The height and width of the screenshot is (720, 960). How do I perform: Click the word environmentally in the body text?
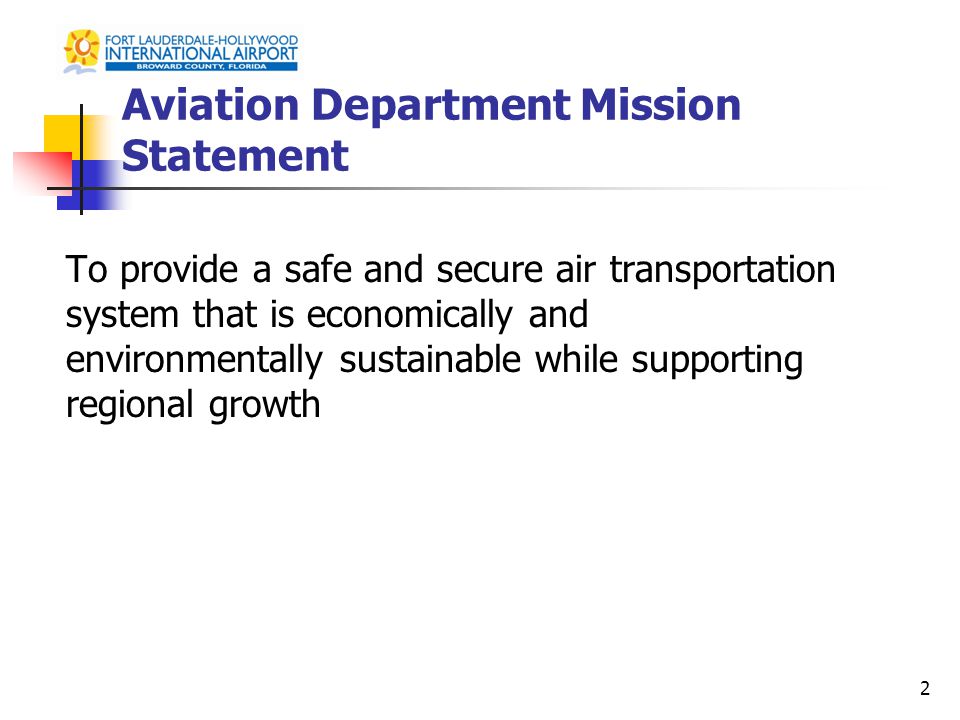point(194,360)
